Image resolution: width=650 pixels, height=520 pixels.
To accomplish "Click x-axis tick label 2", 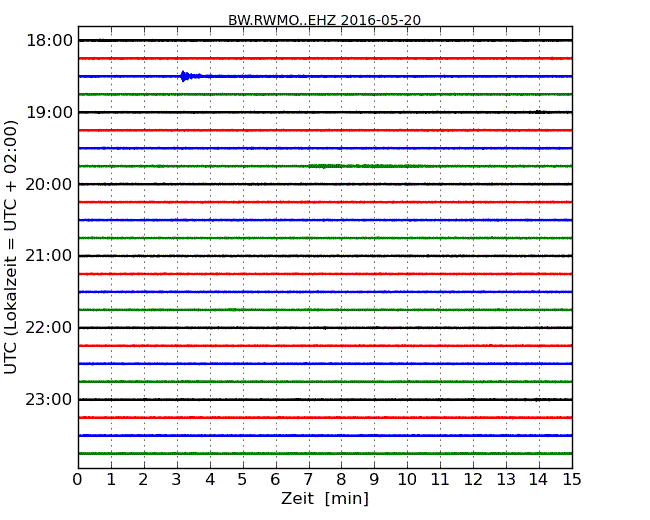I will point(143,480).
